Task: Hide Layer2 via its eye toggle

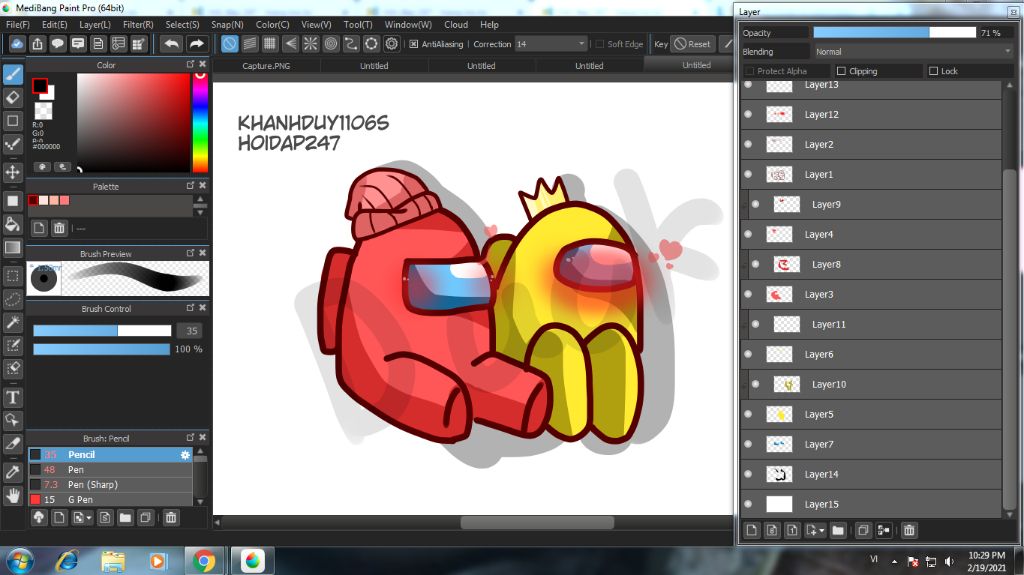Action: pos(748,144)
